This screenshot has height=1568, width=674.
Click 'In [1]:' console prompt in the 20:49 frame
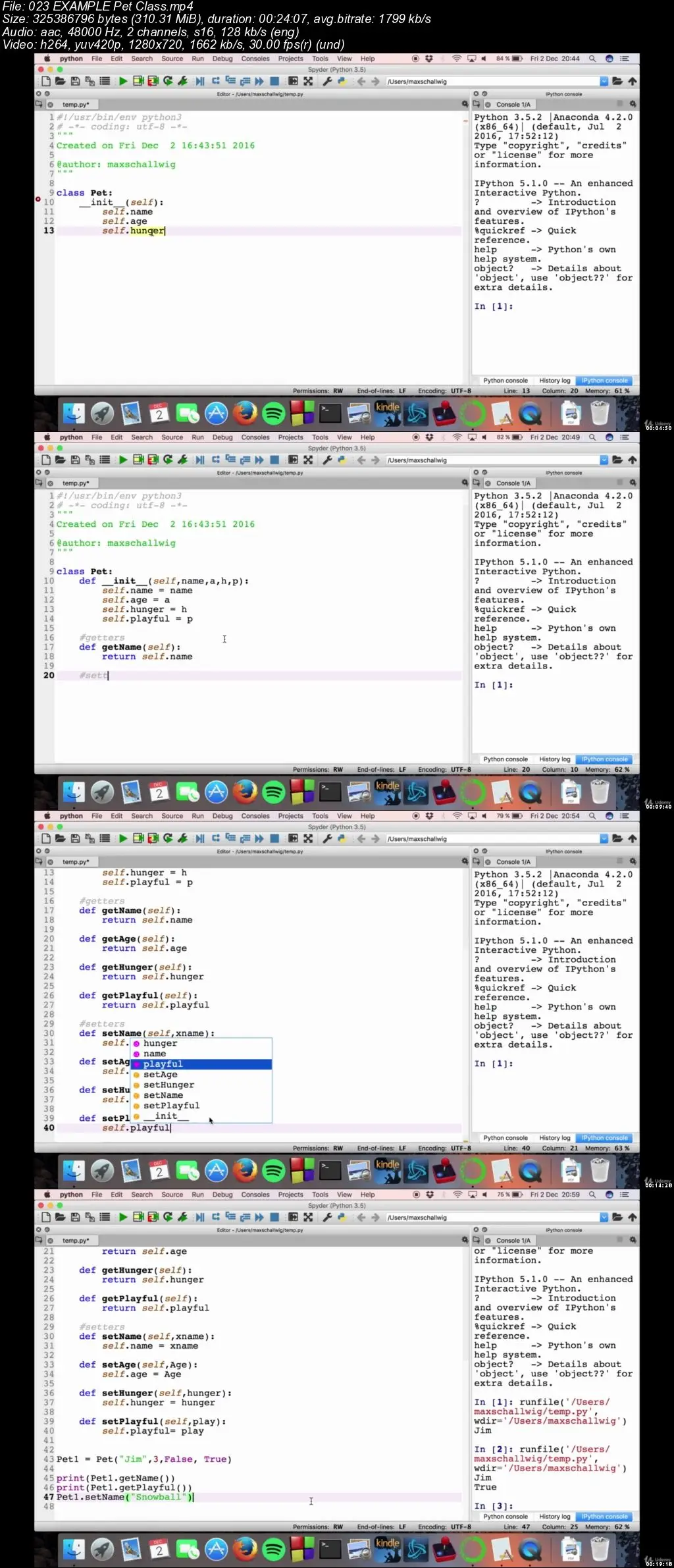[494, 685]
